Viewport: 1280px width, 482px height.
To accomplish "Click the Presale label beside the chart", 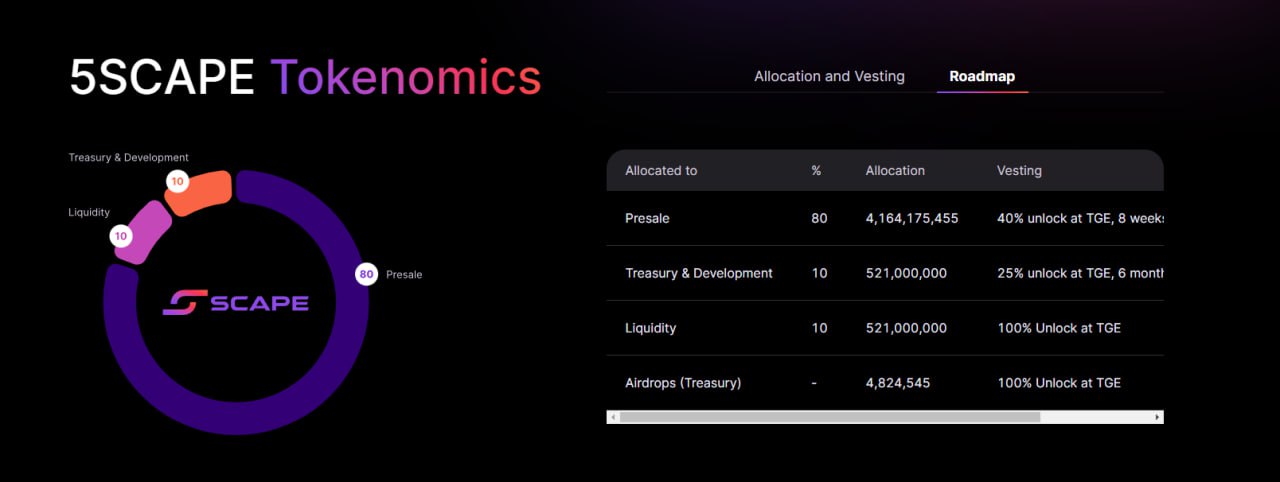I will pyautogui.click(x=404, y=274).
